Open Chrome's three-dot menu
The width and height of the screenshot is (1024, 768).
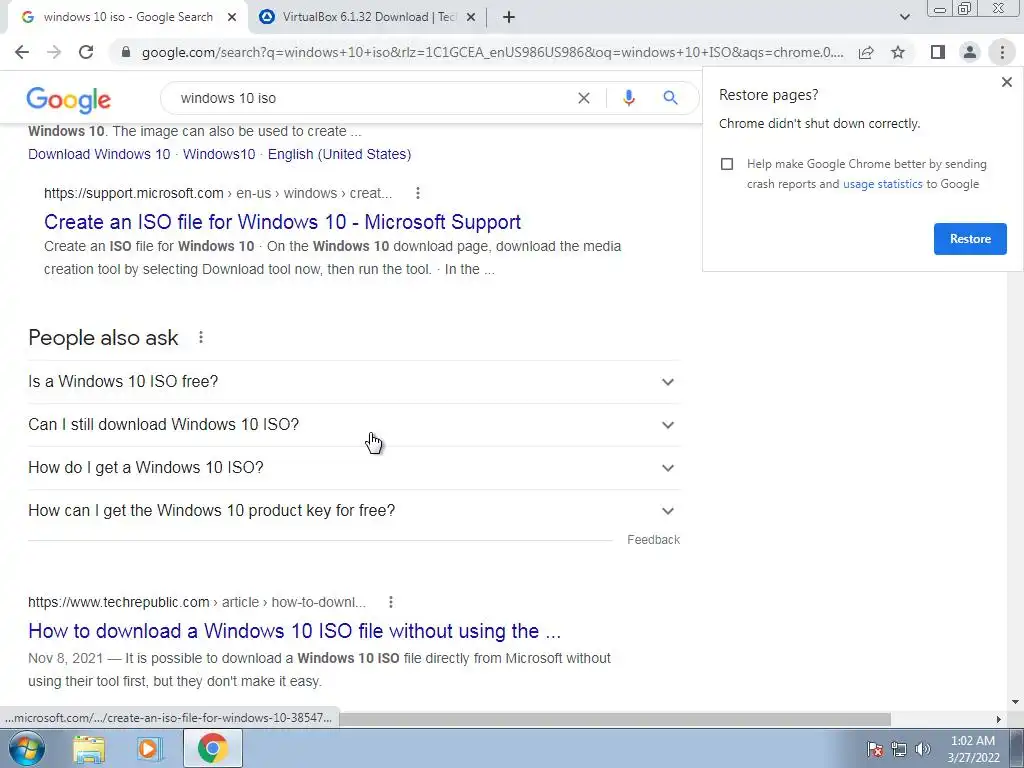click(1002, 52)
